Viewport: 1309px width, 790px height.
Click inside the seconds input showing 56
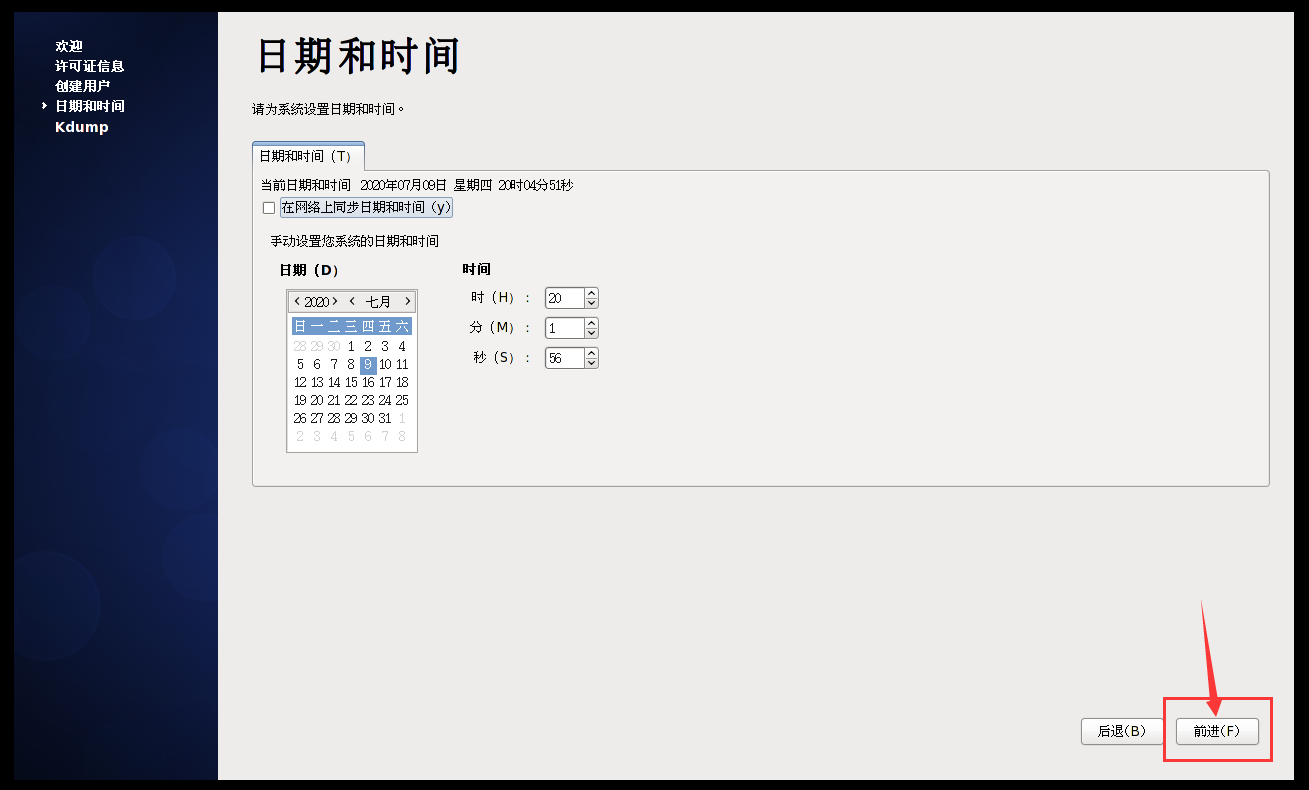point(563,357)
